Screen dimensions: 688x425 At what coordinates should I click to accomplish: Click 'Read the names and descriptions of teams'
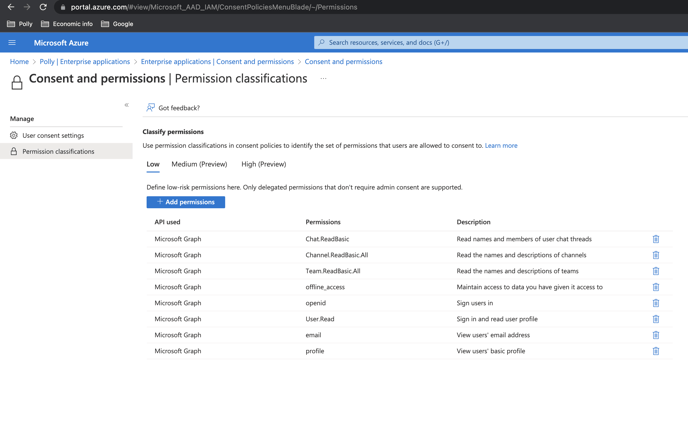coord(517,271)
